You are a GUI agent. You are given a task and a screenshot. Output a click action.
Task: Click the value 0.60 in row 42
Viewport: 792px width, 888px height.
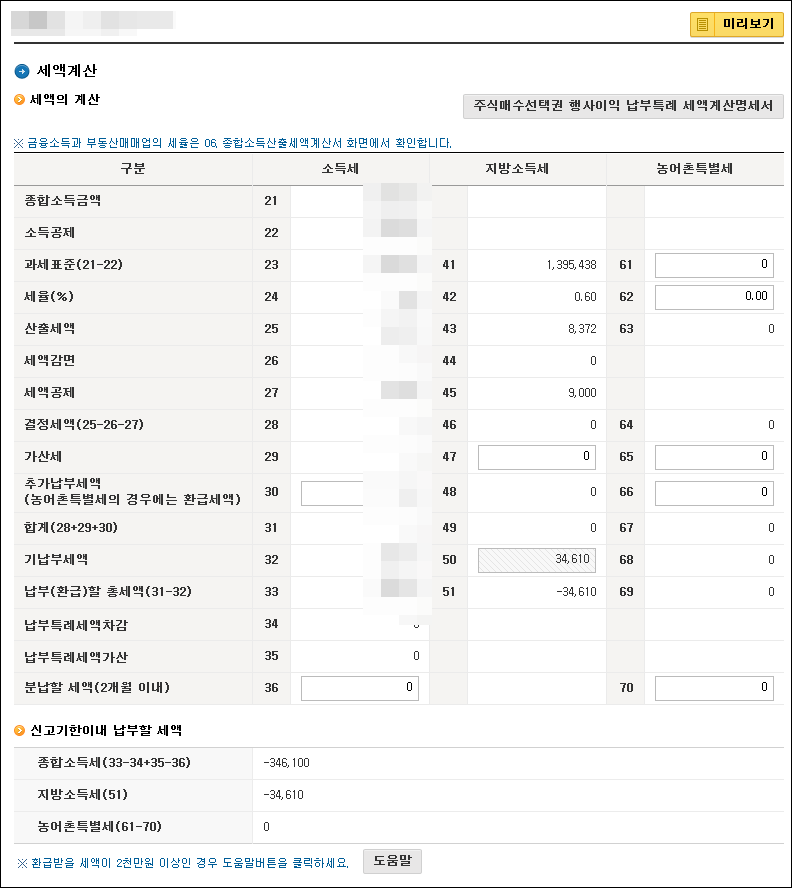point(585,297)
